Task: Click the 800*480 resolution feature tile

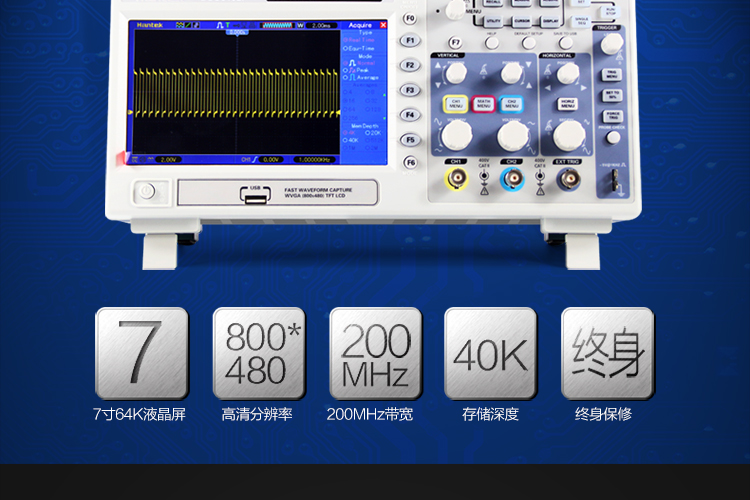Action: [x=258, y=353]
